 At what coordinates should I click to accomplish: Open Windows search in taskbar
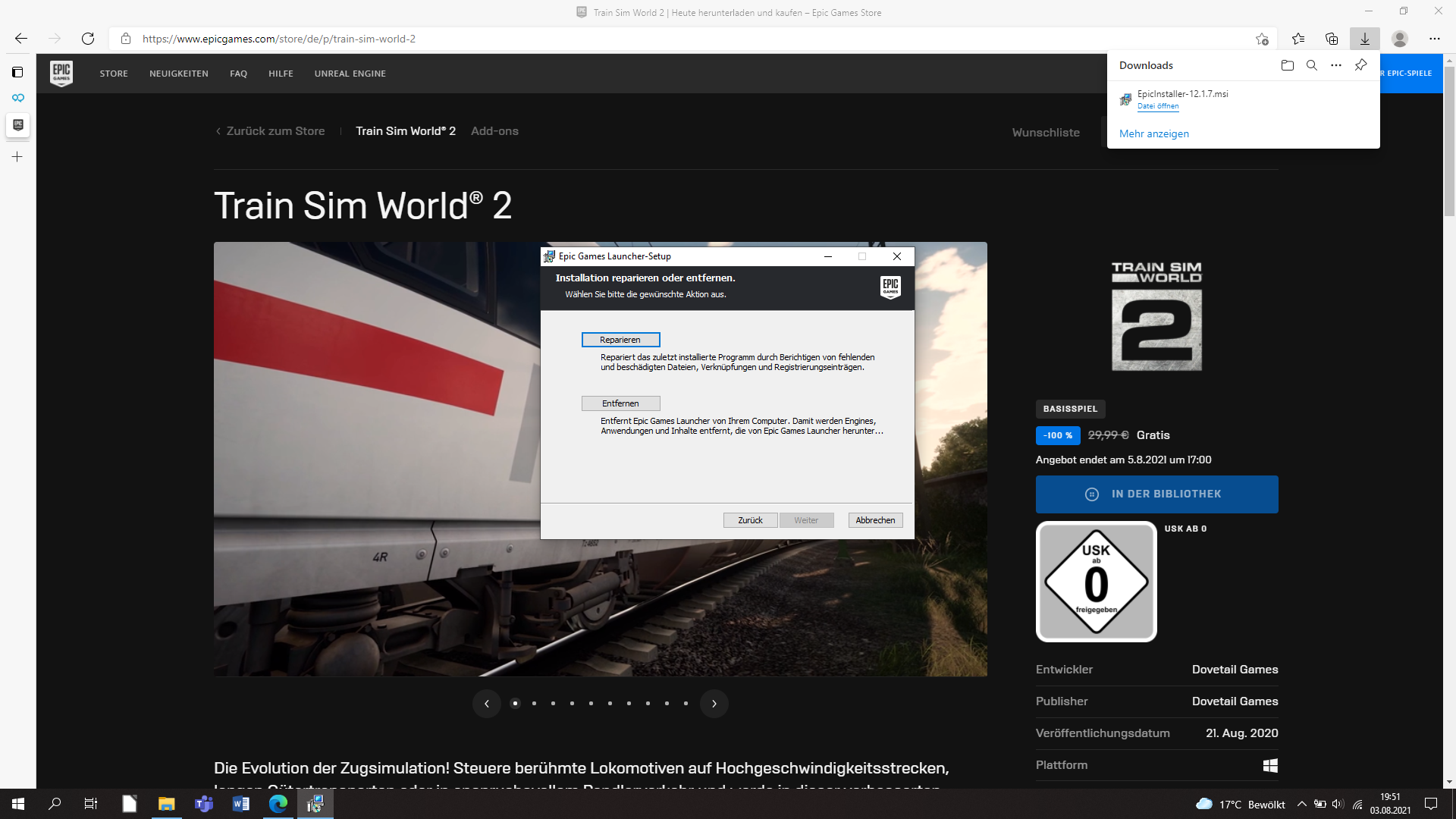[x=55, y=804]
